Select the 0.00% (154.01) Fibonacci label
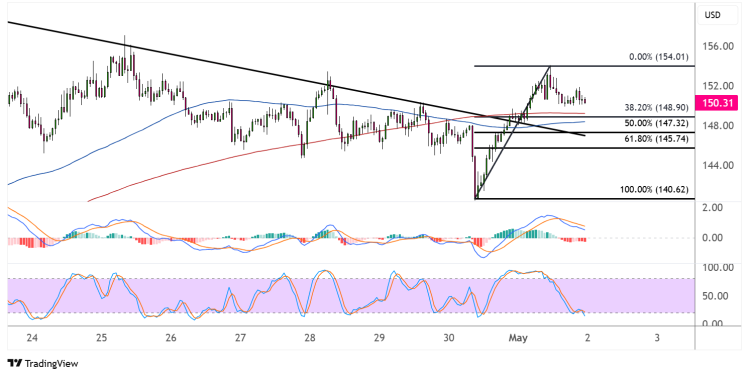Viewport: 749px width, 375px height. click(659, 57)
